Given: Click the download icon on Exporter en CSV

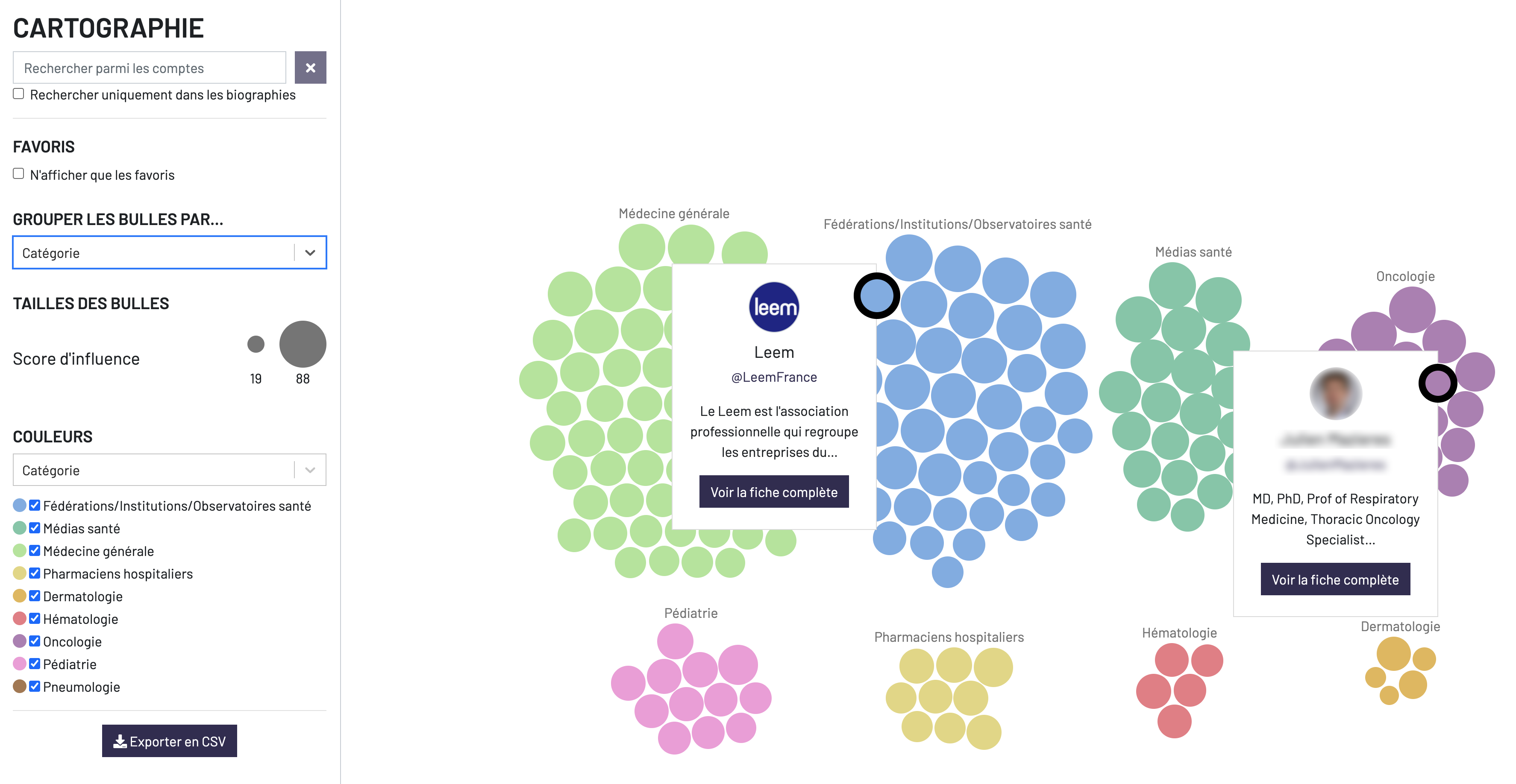Looking at the screenshot, I should click(x=120, y=741).
